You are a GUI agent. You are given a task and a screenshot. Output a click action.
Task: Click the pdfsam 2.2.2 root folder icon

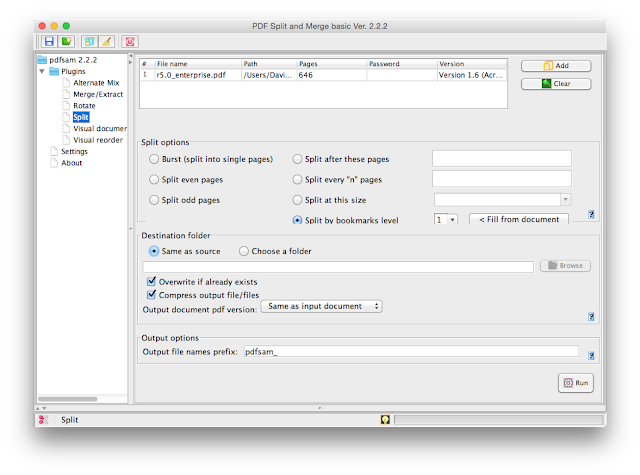[x=42, y=60]
